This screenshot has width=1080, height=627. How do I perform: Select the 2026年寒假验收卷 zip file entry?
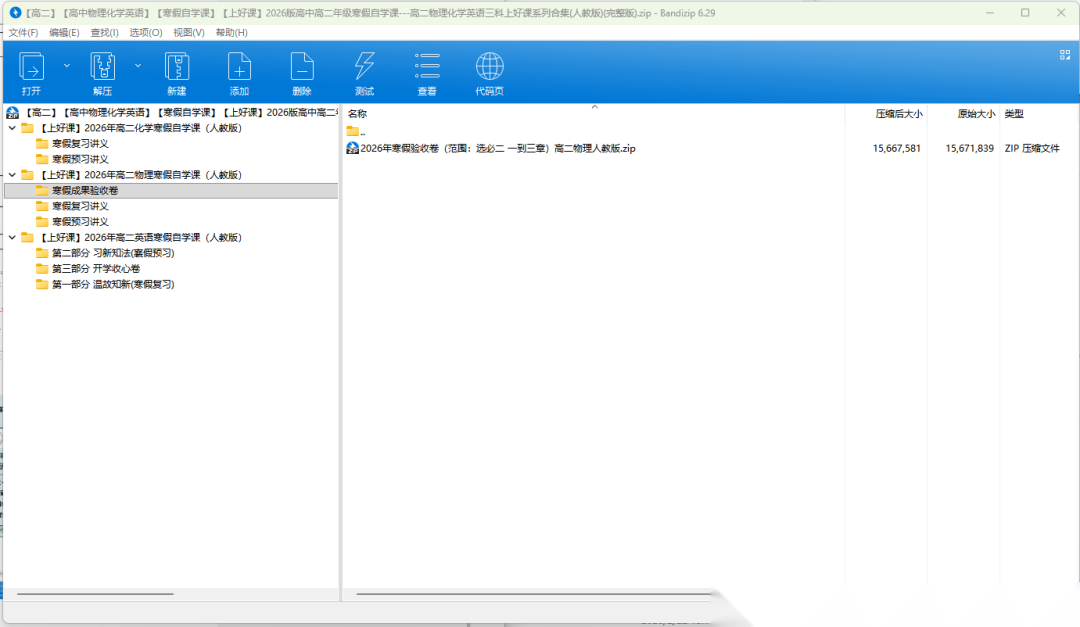[497, 149]
